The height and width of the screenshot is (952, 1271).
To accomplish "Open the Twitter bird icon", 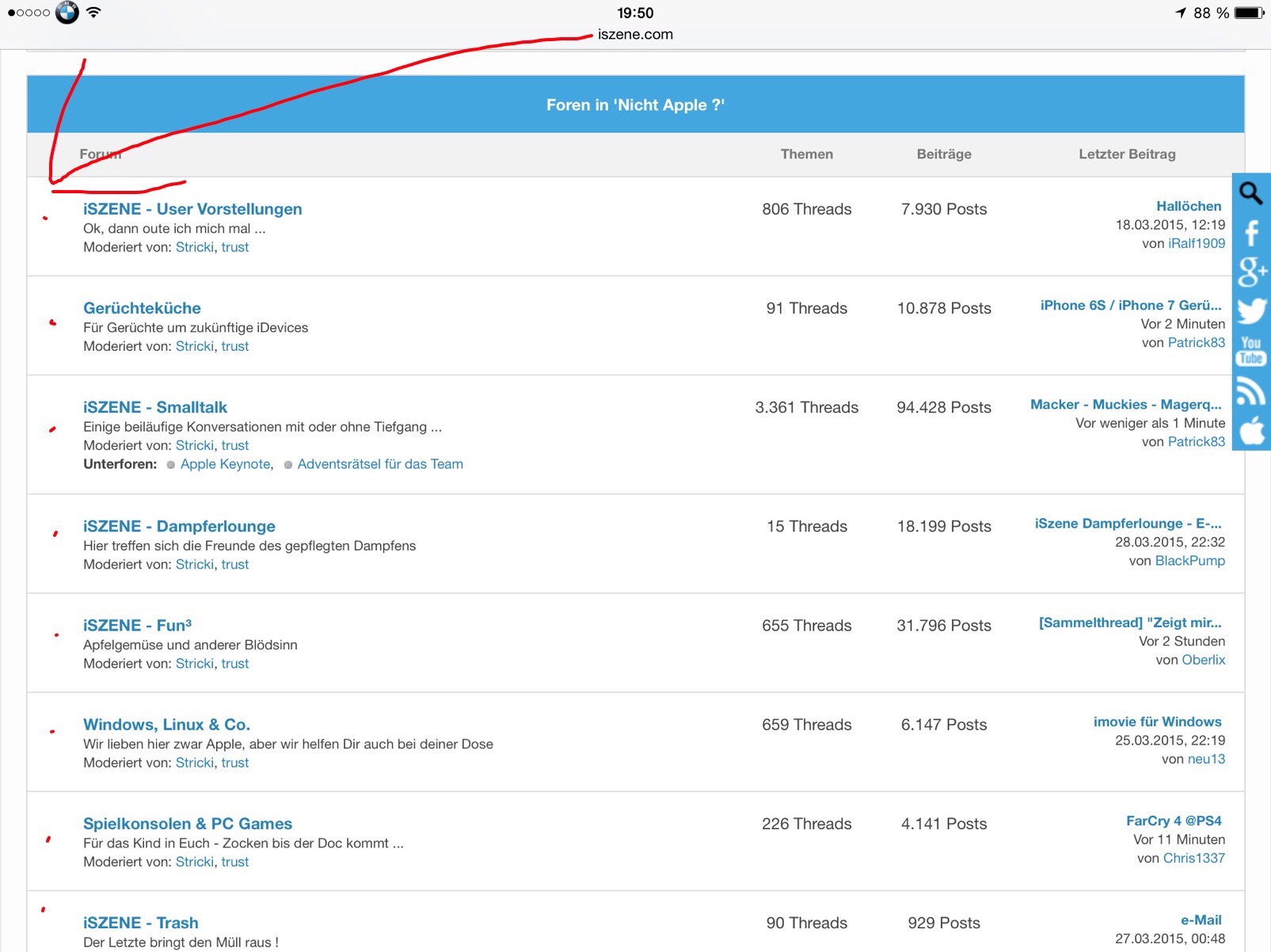I will pos(1251,310).
